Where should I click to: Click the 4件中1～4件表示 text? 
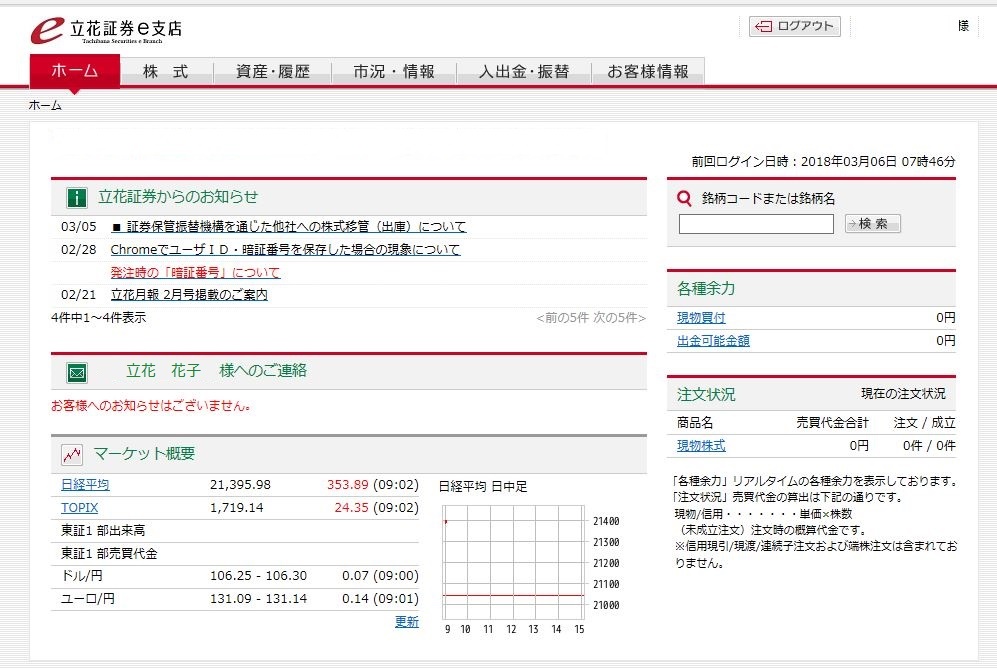tap(99, 317)
